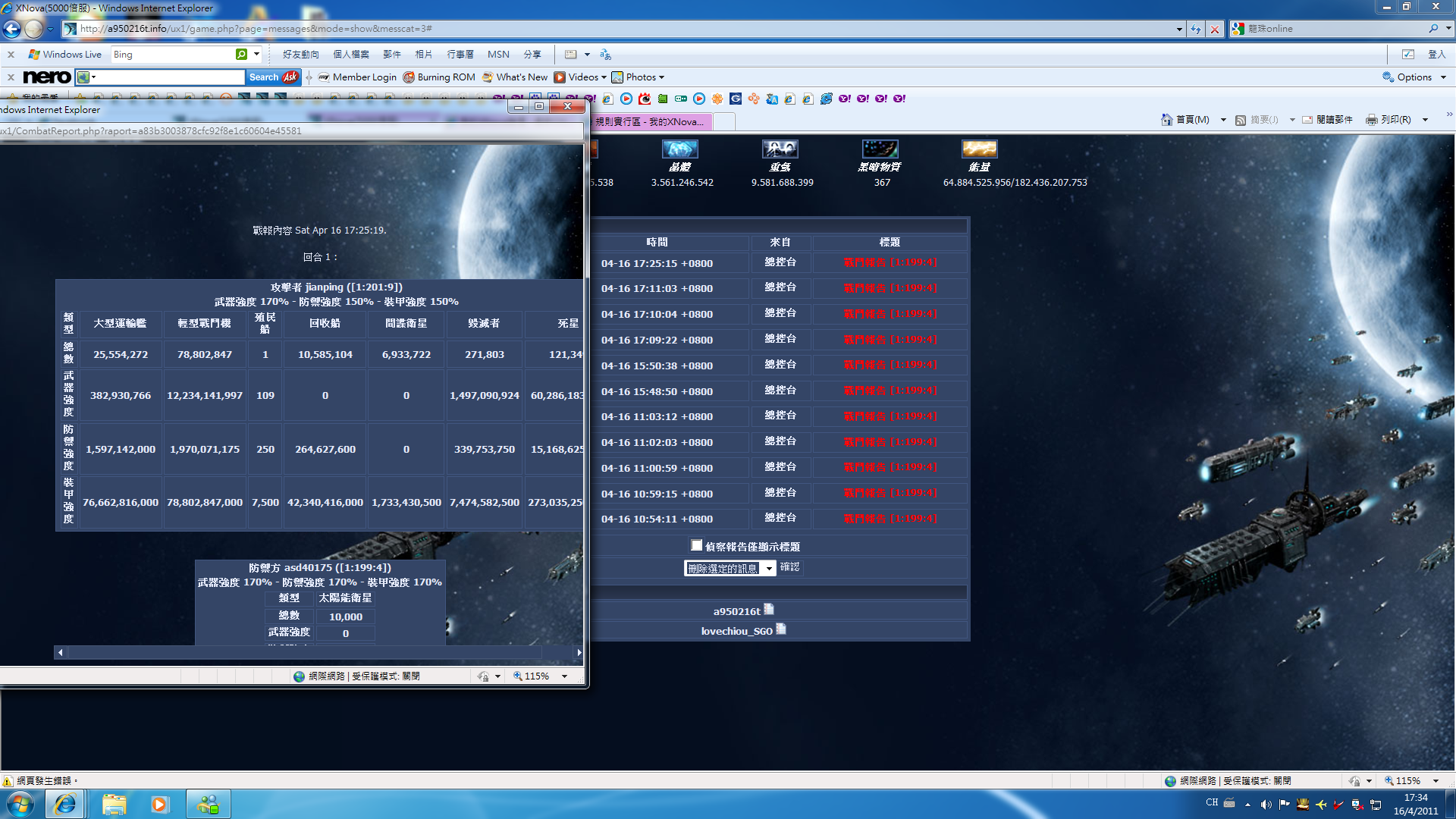The width and height of the screenshot is (1456, 819).
Task: Open the 04-16 17:11:03 battle report link
Action: (890, 288)
